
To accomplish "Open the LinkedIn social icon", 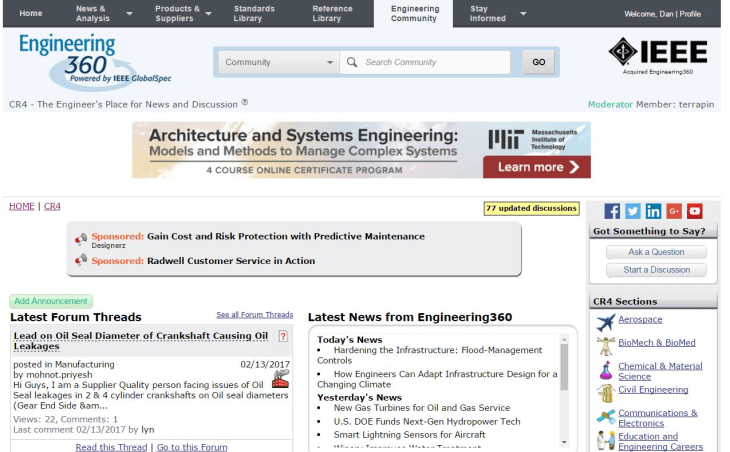I will click(x=653, y=211).
